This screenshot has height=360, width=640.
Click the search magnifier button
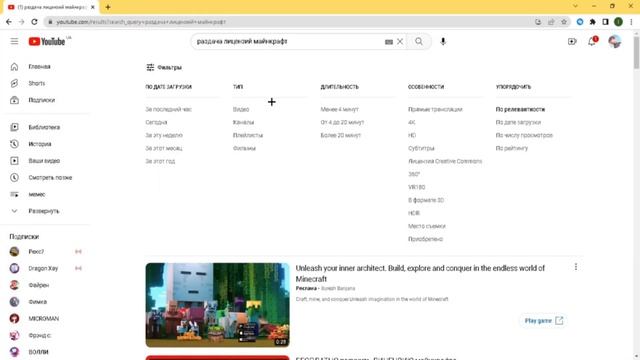pos(419,42)
